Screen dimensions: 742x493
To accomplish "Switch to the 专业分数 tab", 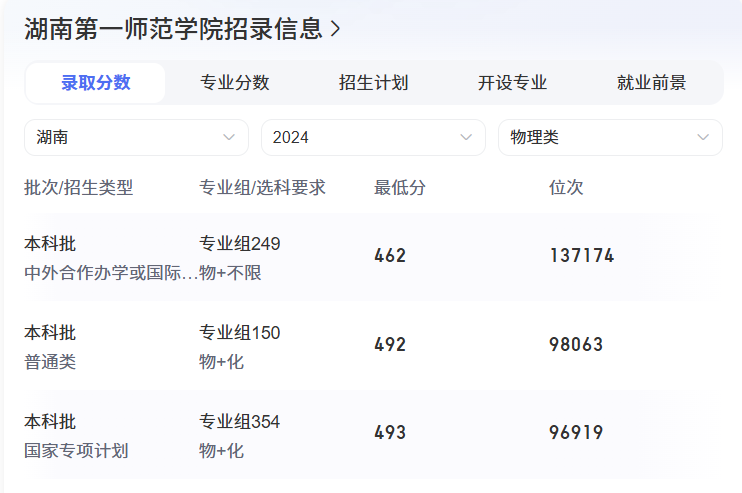I will point(234,83).
